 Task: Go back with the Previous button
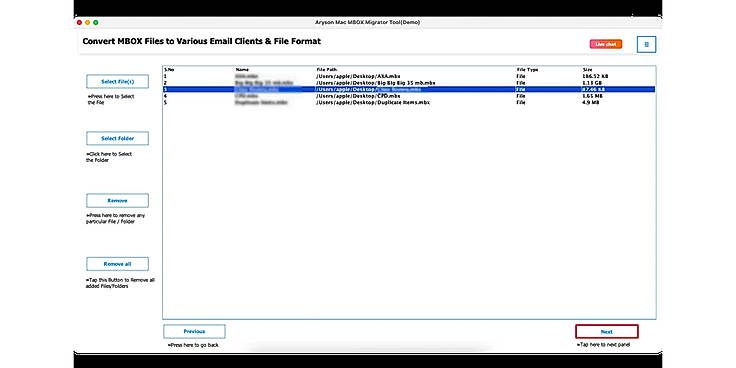click(x=194, y=331)
